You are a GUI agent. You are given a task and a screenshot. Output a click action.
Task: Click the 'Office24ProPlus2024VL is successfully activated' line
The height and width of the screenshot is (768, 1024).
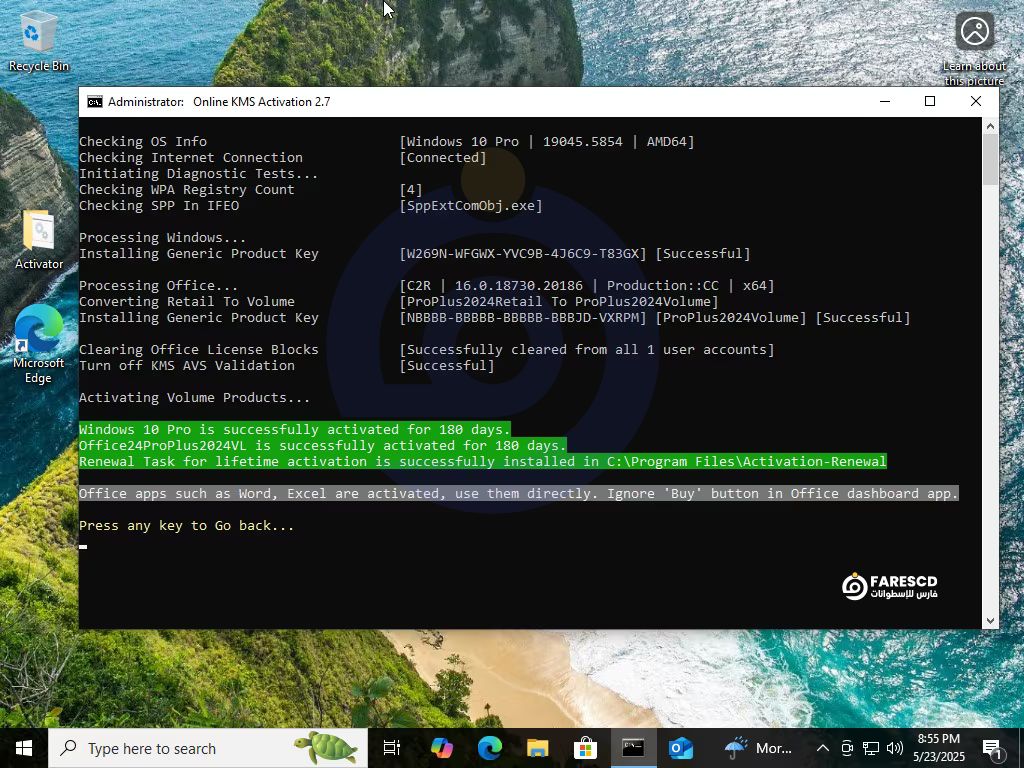[323, 445]
